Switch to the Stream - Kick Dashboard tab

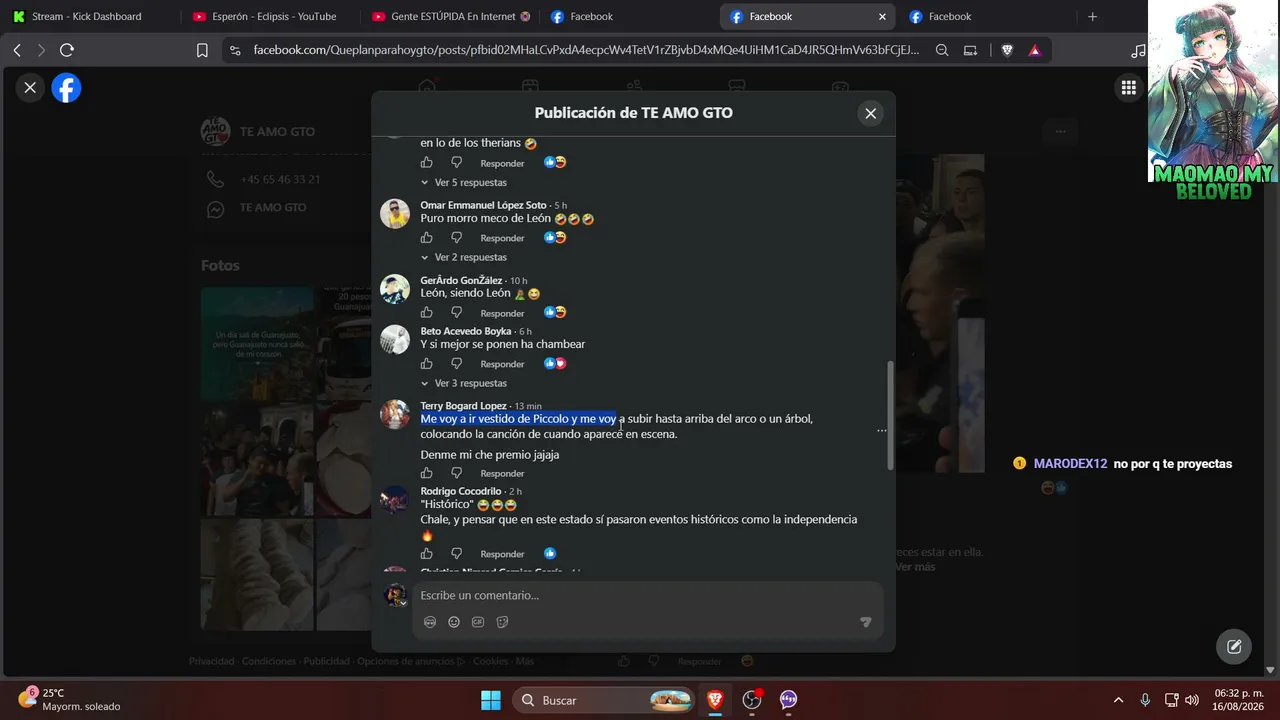[x=85, y=16]
